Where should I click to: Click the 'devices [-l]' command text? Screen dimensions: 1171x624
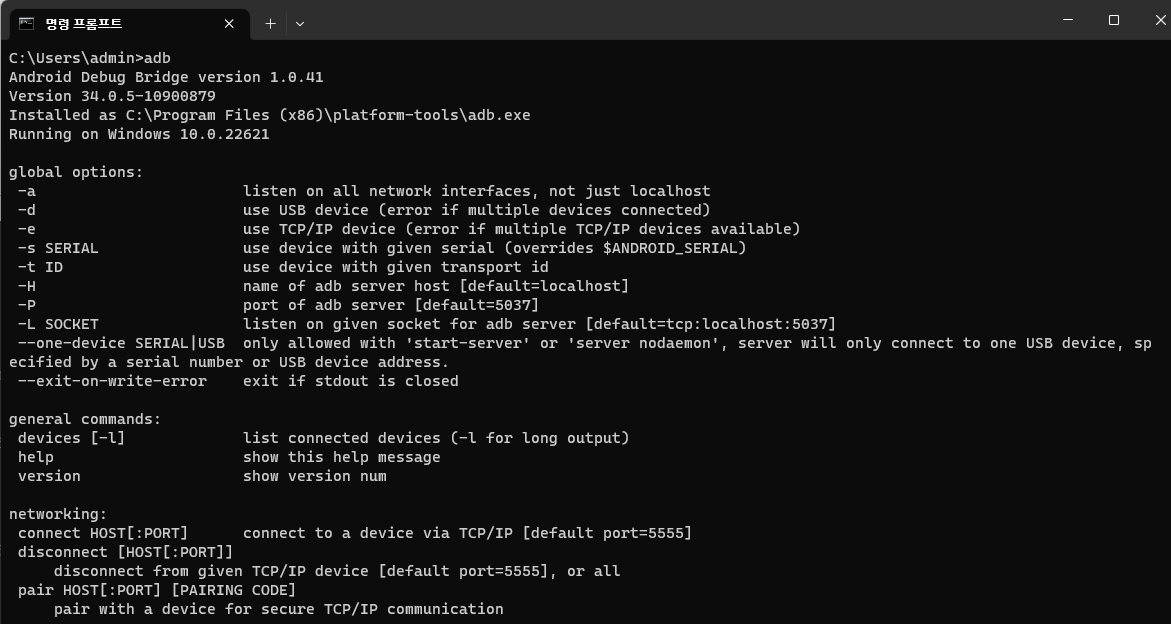click(x=71, y=438)
